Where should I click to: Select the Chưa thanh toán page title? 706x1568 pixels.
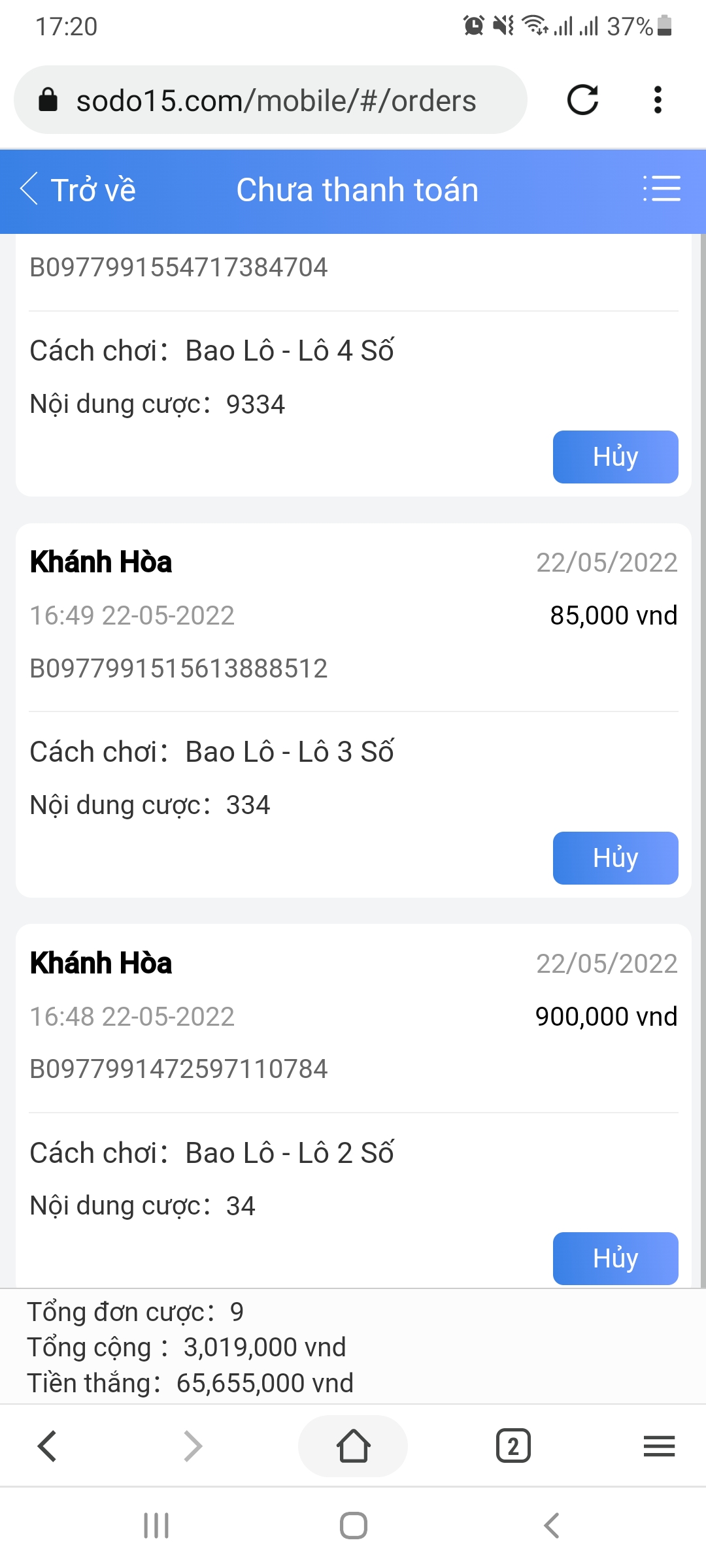(357, 190)
